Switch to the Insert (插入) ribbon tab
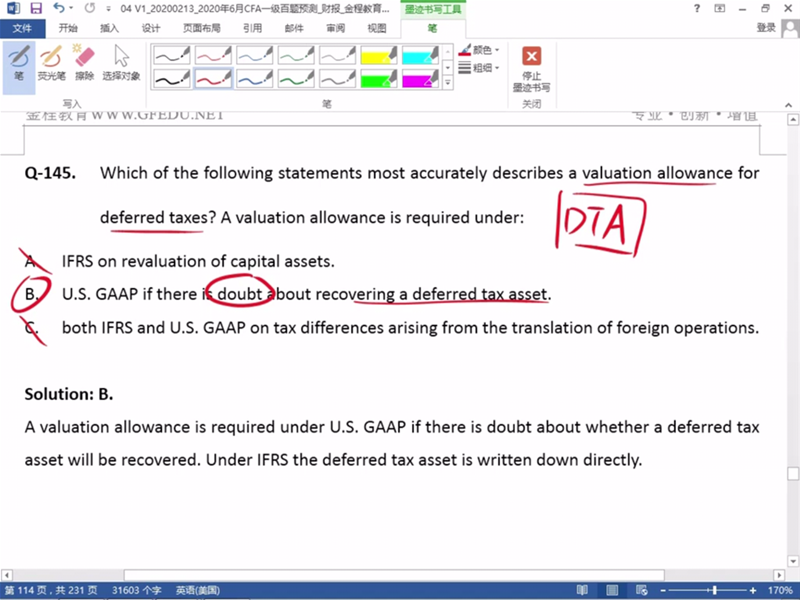Screen dimensions: 800x600 point(109,28)
